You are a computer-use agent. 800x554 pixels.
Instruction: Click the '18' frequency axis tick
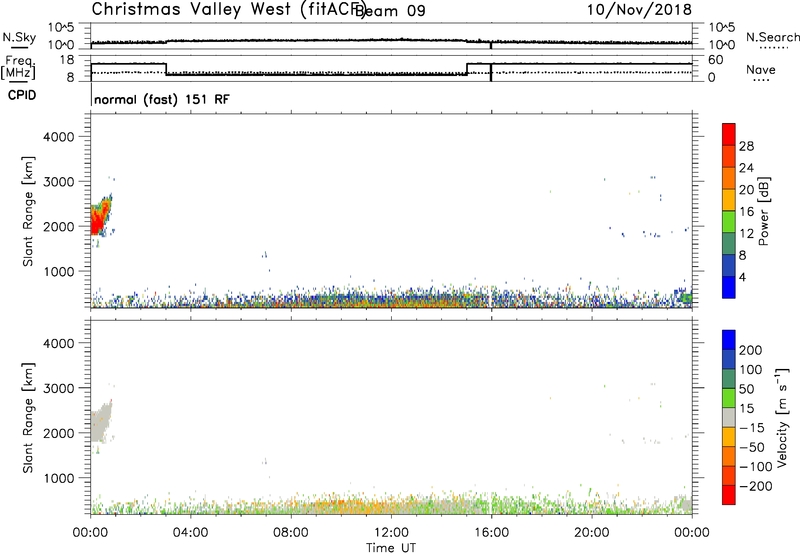[67, 60]
